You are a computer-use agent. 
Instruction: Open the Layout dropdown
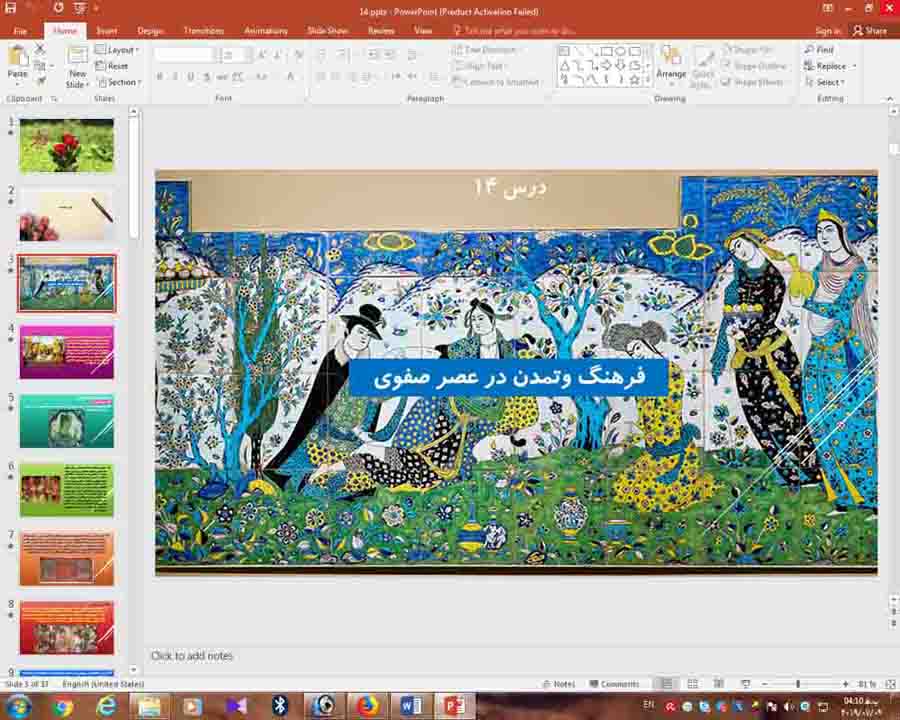(x=118, y=50)
